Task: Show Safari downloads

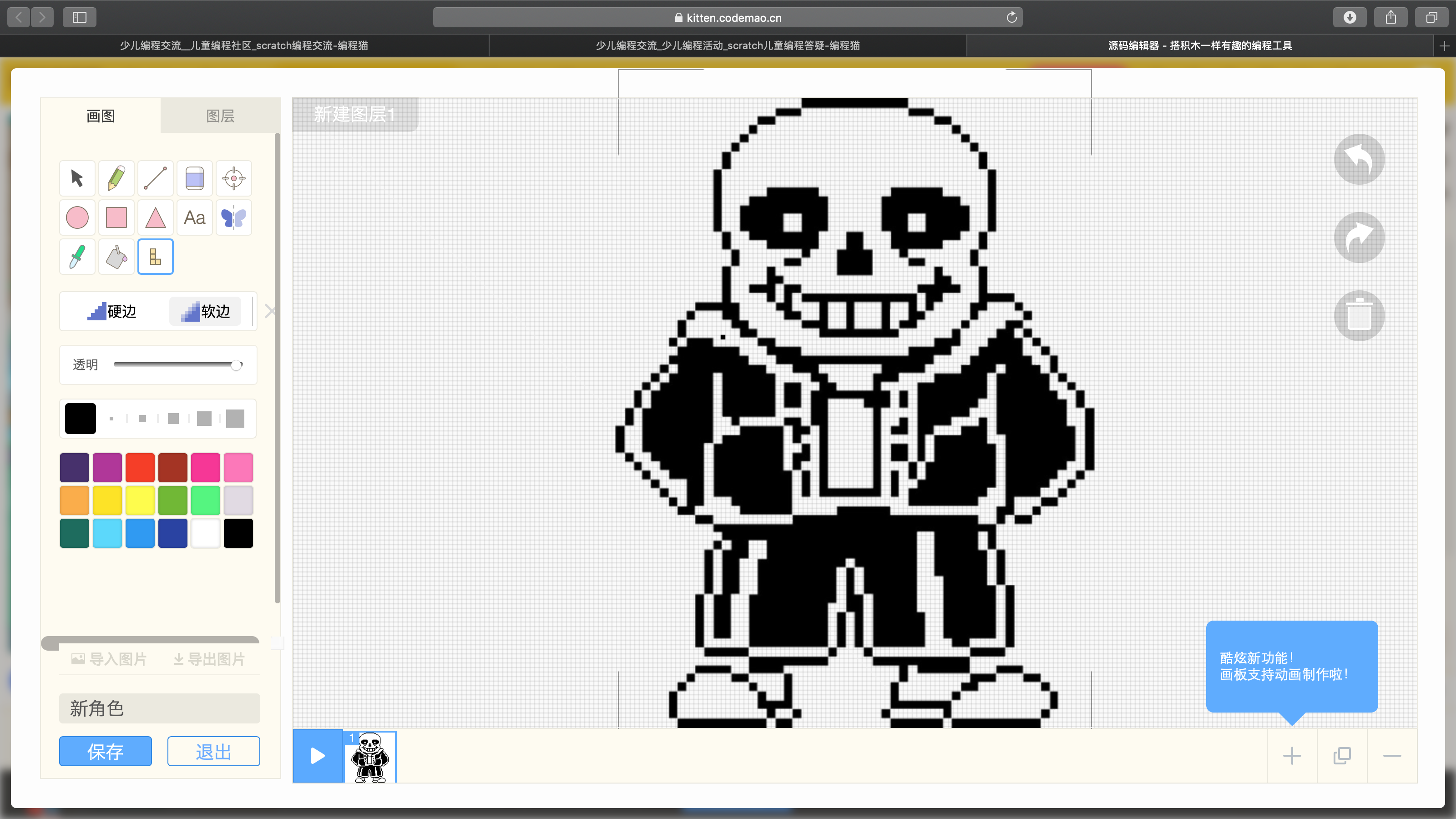Action: click(x=1350, y=18)
